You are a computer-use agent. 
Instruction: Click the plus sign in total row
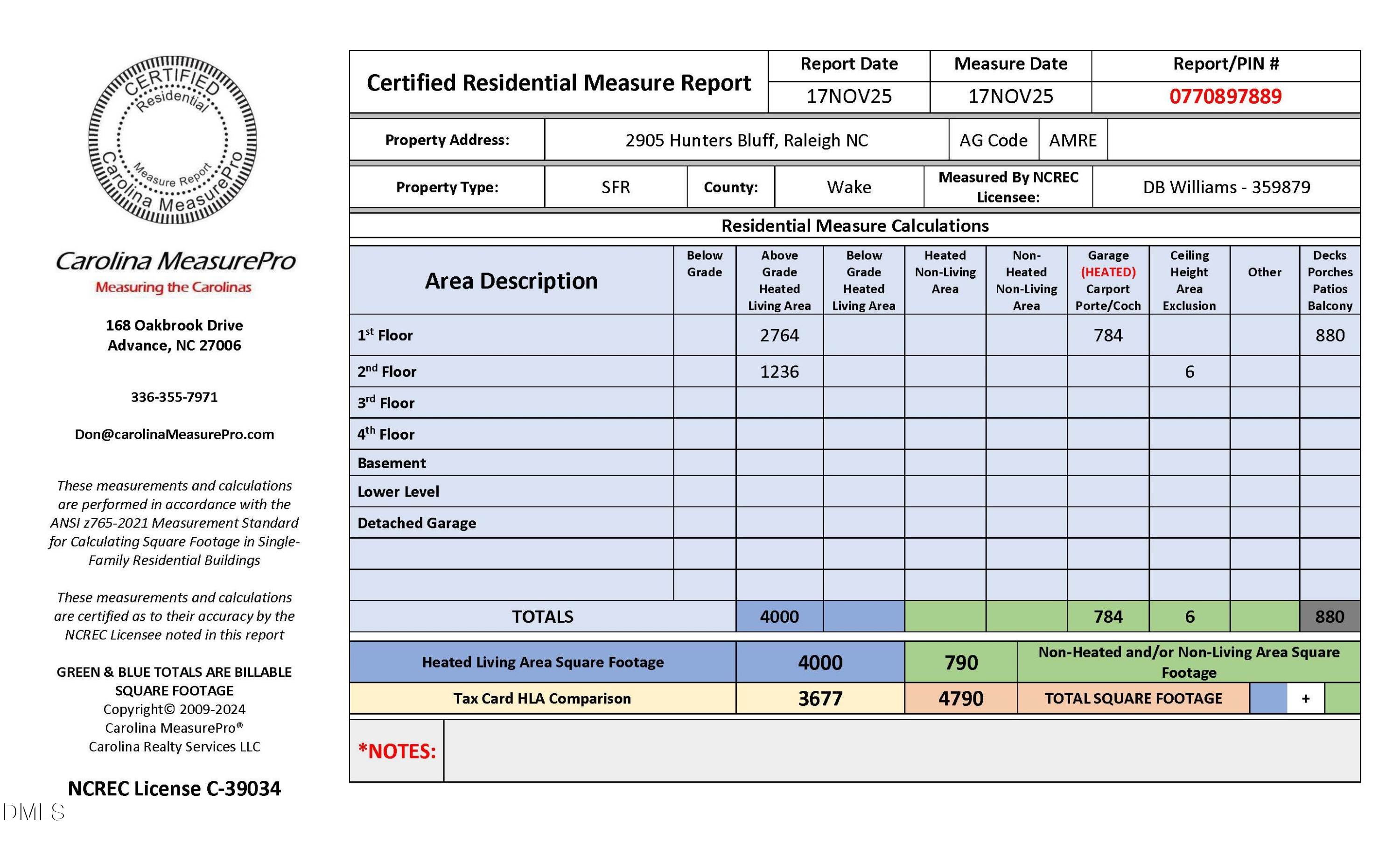tap(1305, 698)
